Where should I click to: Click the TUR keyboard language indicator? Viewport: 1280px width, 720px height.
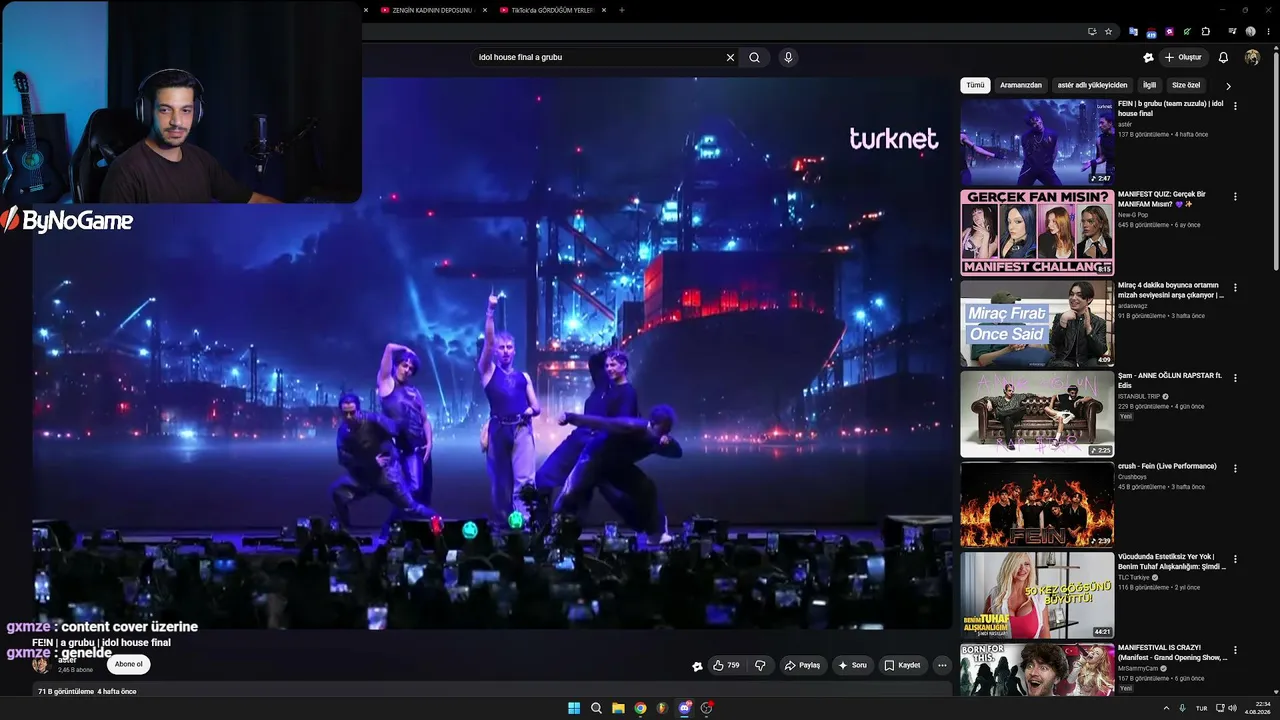click(1201, 708)
